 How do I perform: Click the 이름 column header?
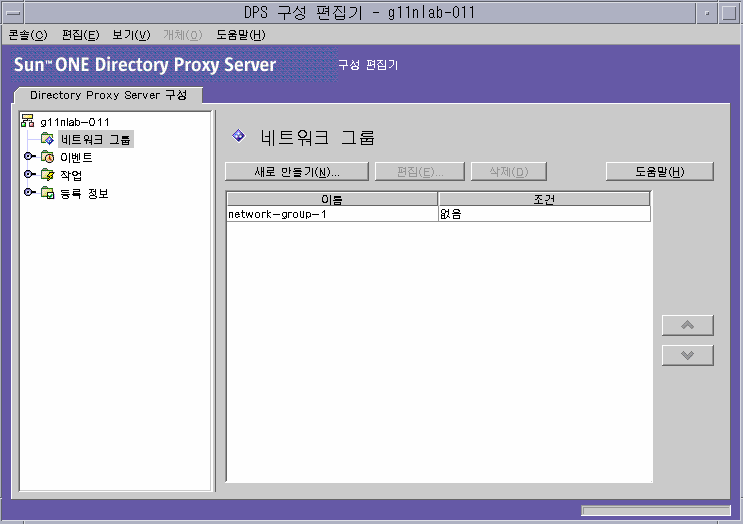pyautogui.click(x=332, y=199)
